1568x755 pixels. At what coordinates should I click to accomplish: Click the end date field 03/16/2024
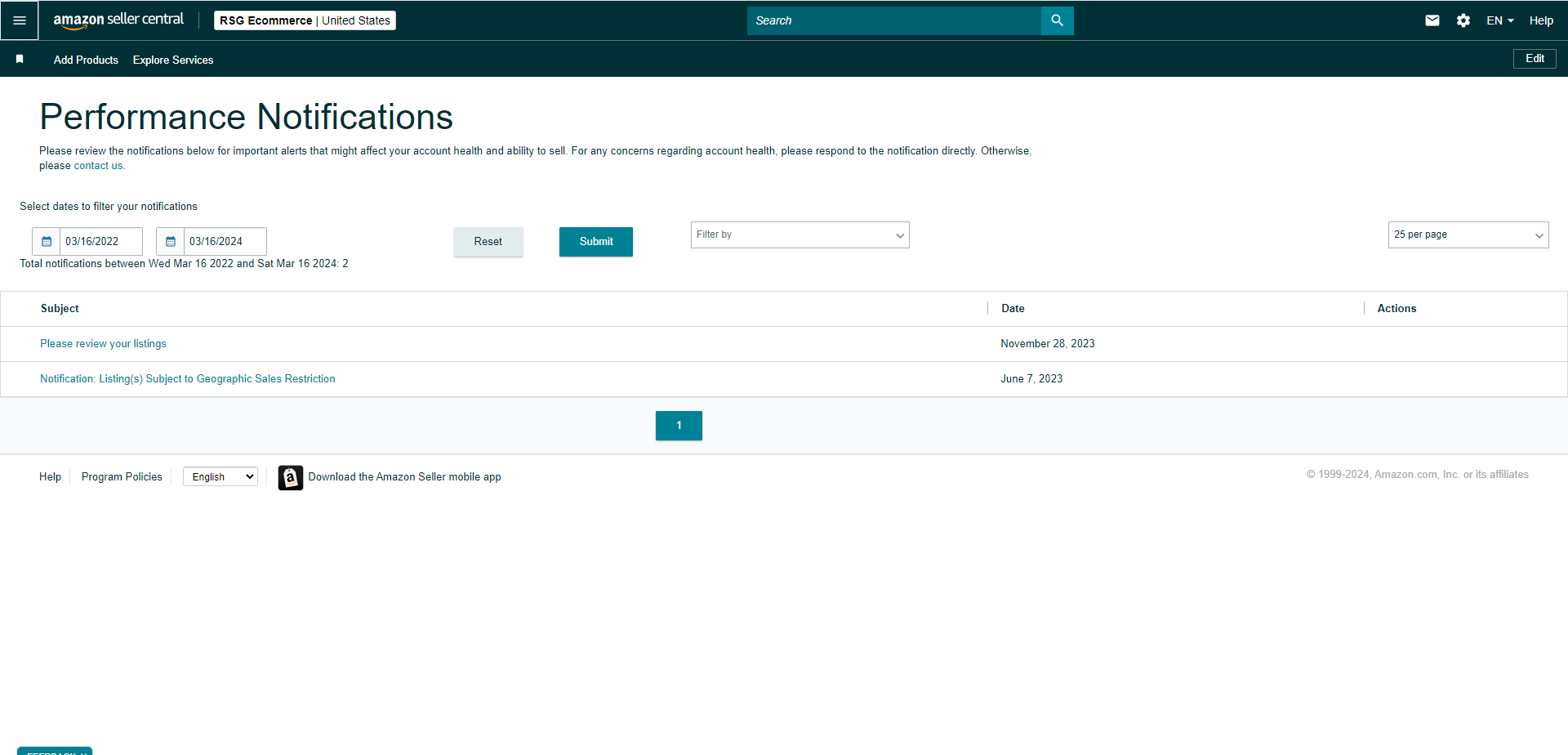[x=225, y=242]
